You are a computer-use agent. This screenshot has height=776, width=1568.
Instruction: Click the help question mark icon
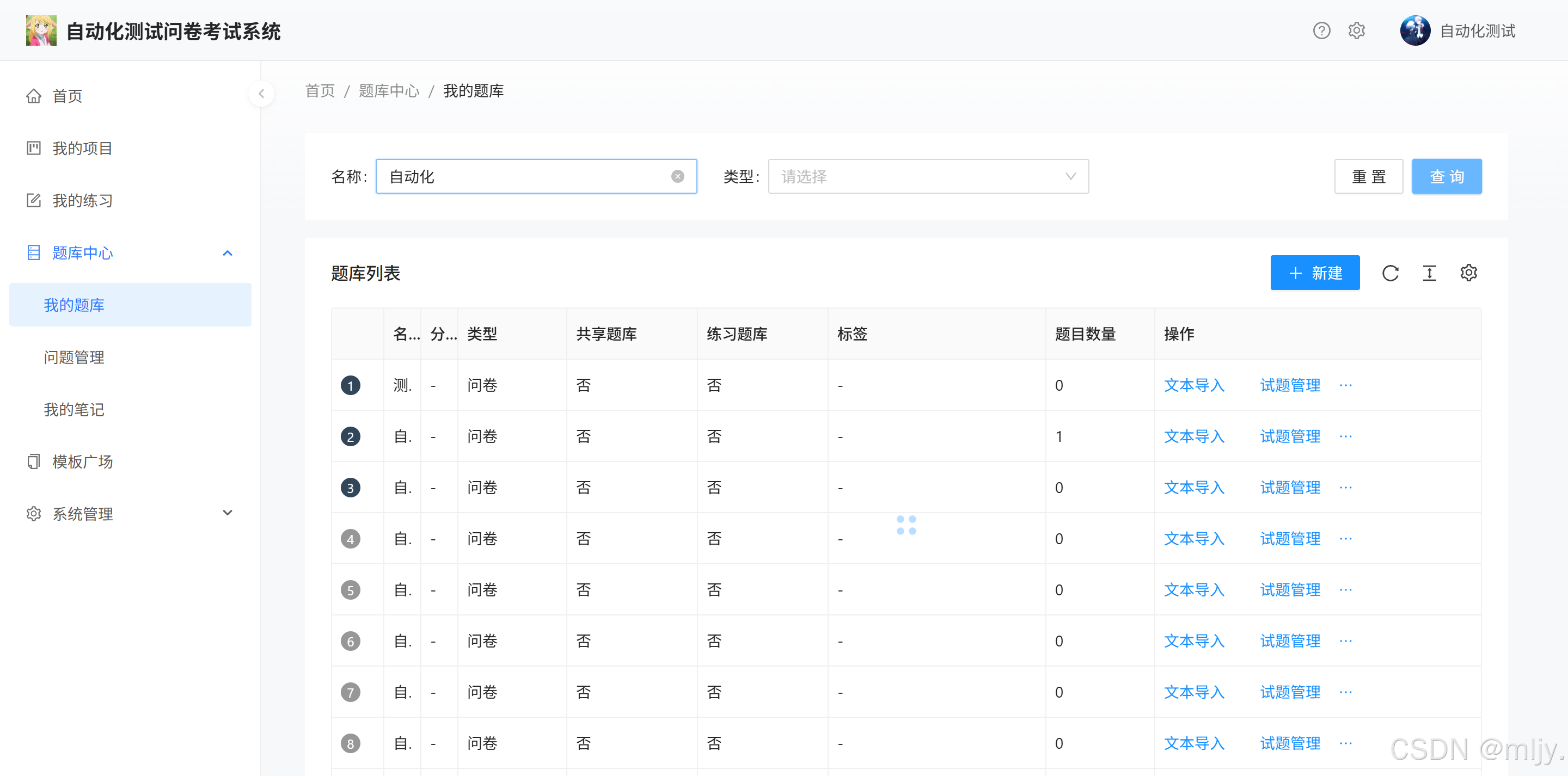1321,30
